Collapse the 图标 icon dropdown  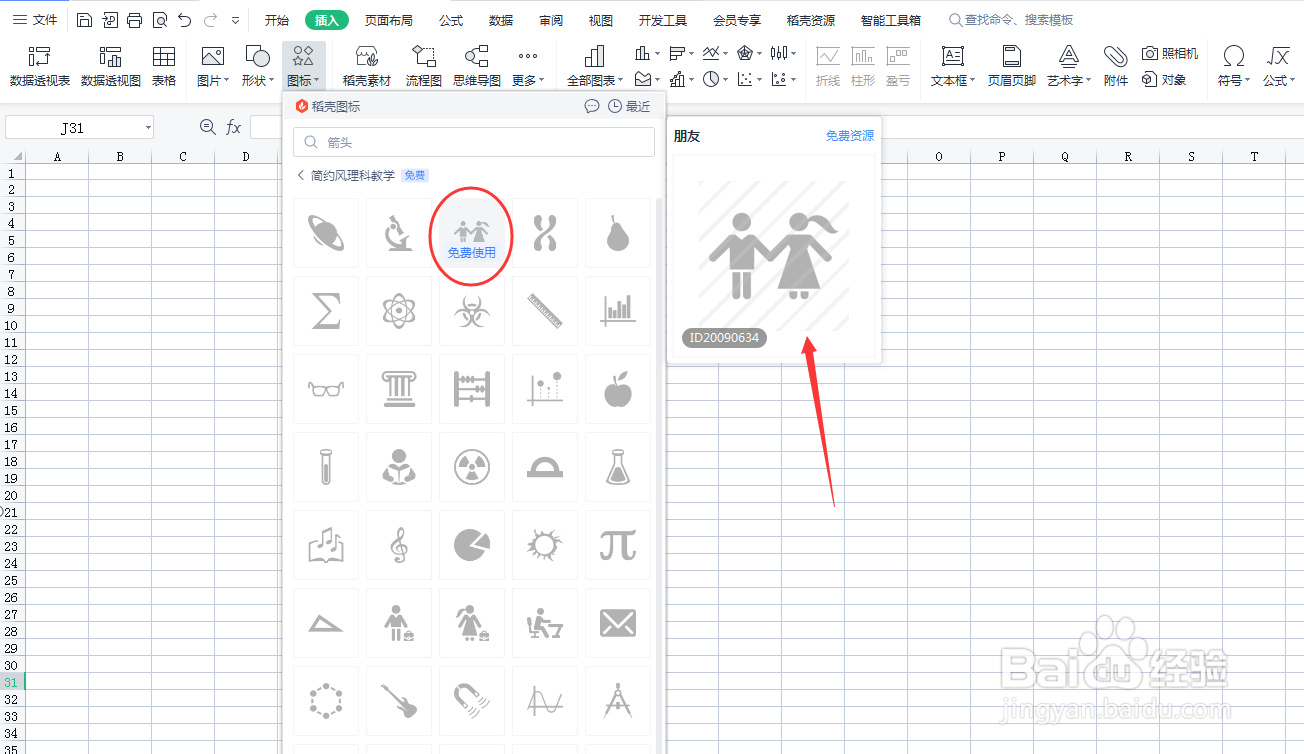pyautogui.click(x=303, y=66)
